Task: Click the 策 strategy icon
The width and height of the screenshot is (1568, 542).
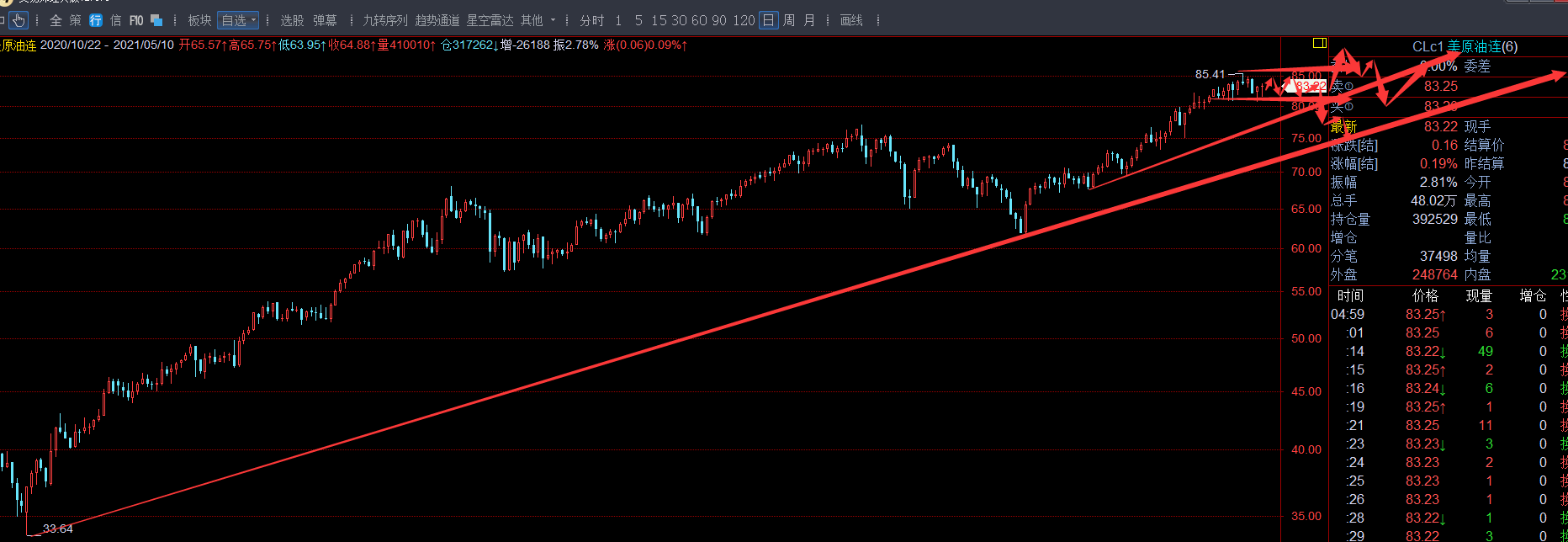Action: pyautogui.click(x=76, y=20)
